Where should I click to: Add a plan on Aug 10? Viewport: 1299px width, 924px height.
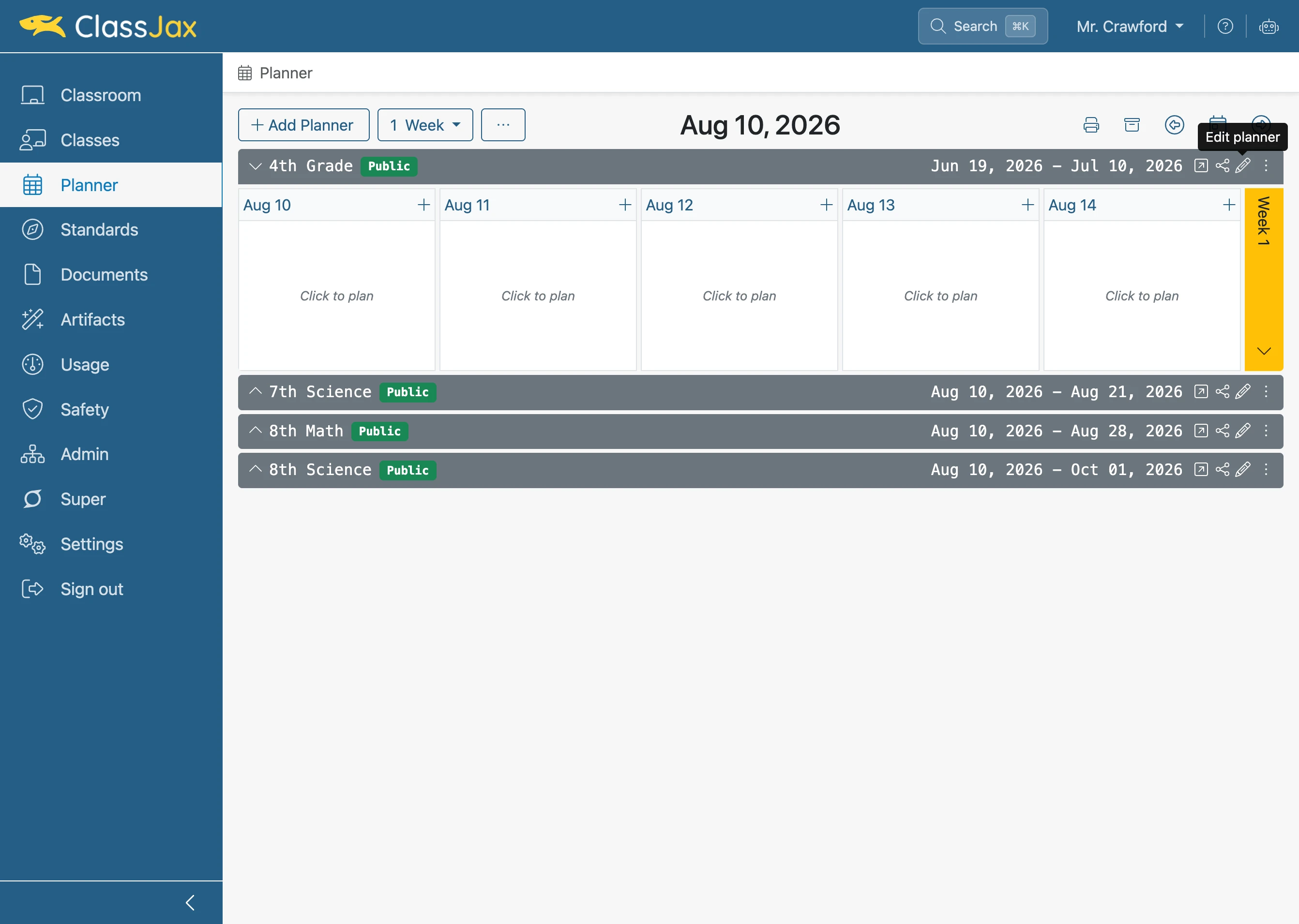click(x=423, y=205)
